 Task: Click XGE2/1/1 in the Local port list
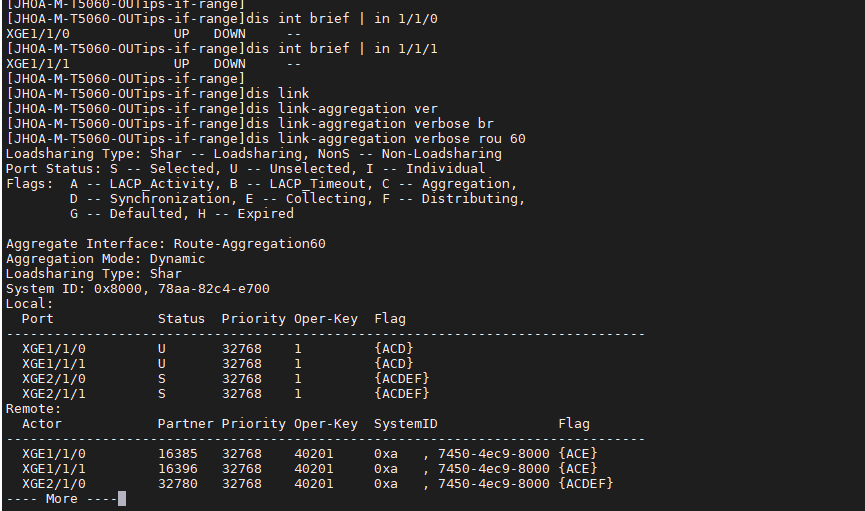pos(53,394)
